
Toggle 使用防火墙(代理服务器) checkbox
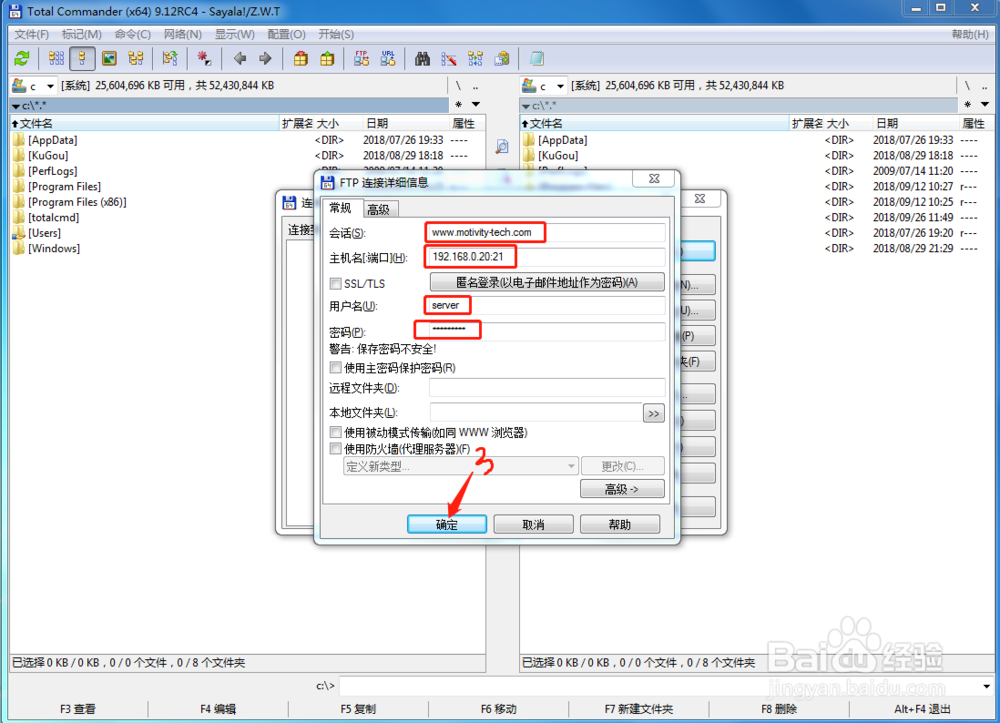point(335,449)
